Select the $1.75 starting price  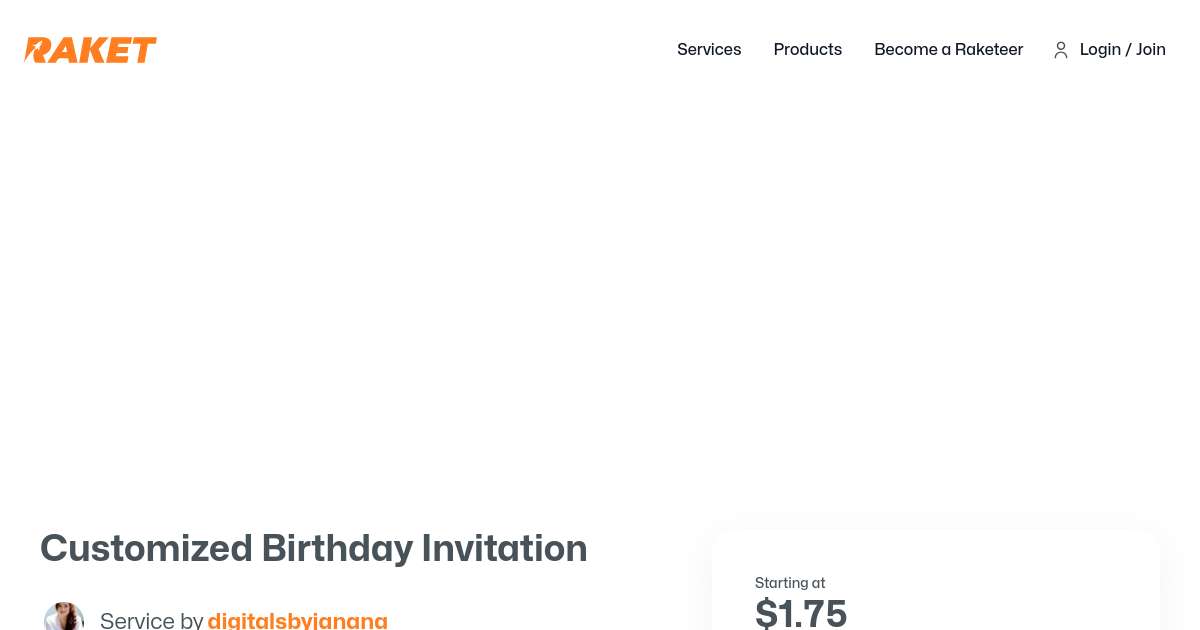(x=800, y=612)
